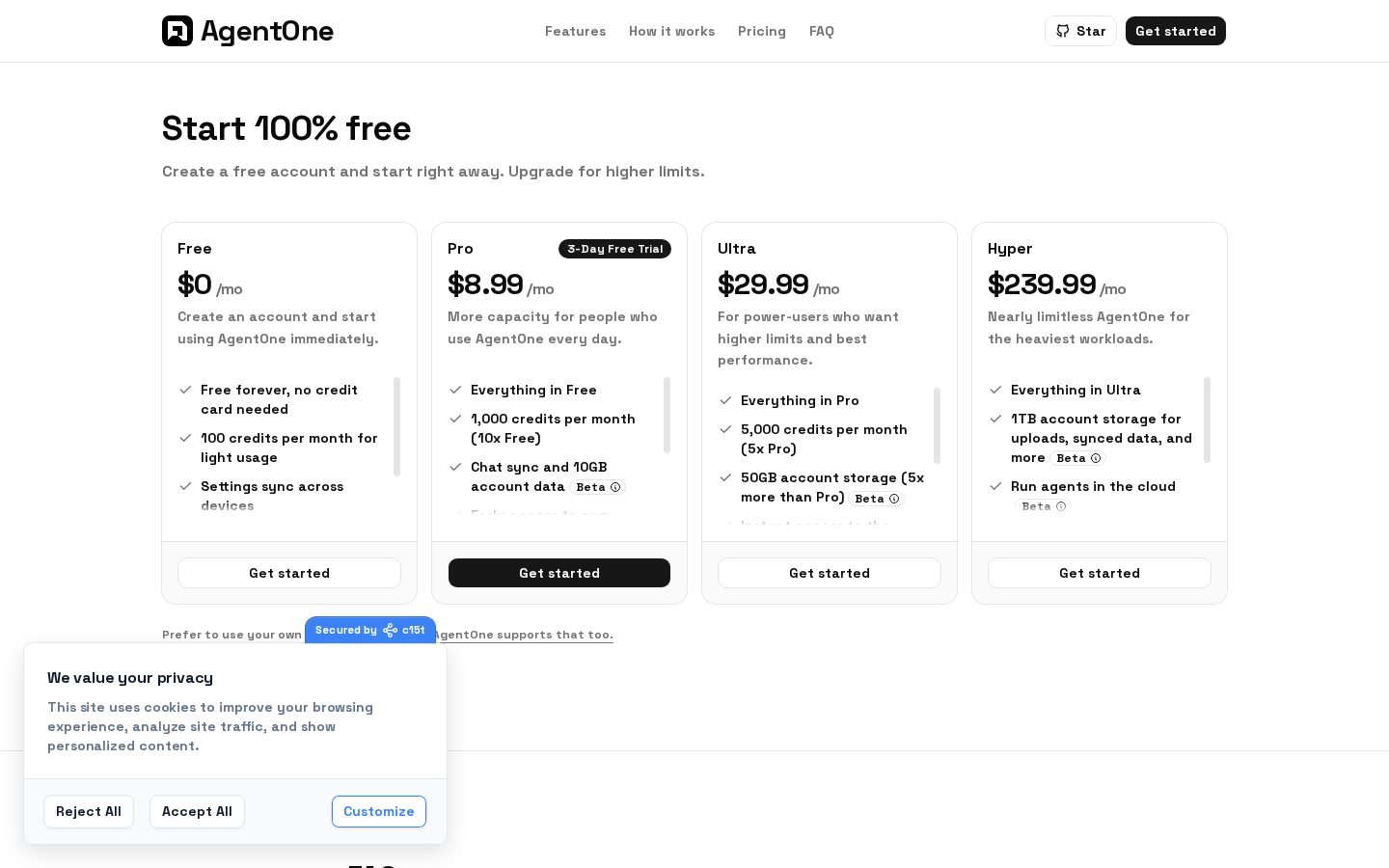Go to How it works section
The height and width of the screenshot is (868, 1389).
(x=671, y=31)
